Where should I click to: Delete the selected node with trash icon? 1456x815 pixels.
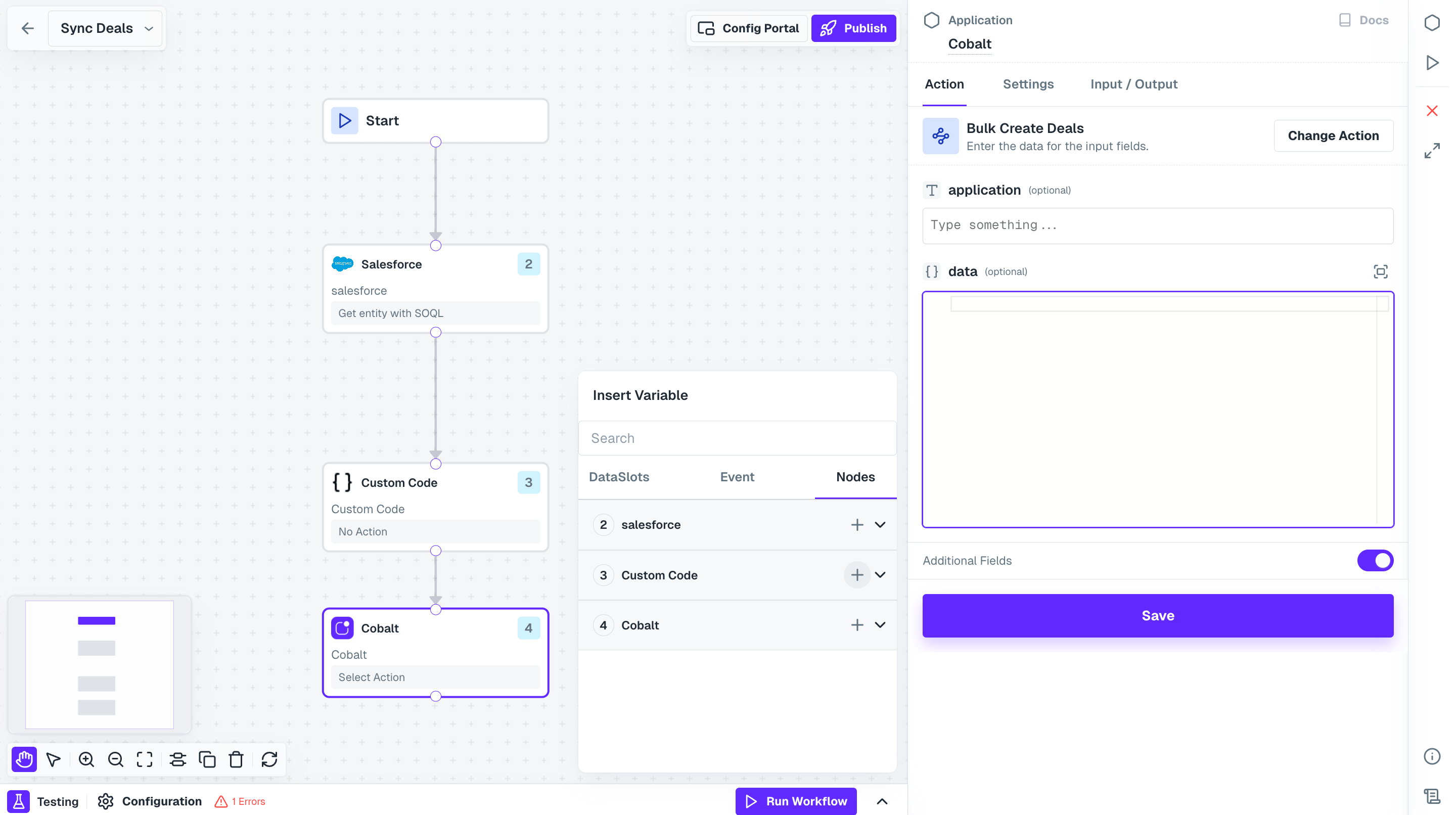tap(236, 759)
